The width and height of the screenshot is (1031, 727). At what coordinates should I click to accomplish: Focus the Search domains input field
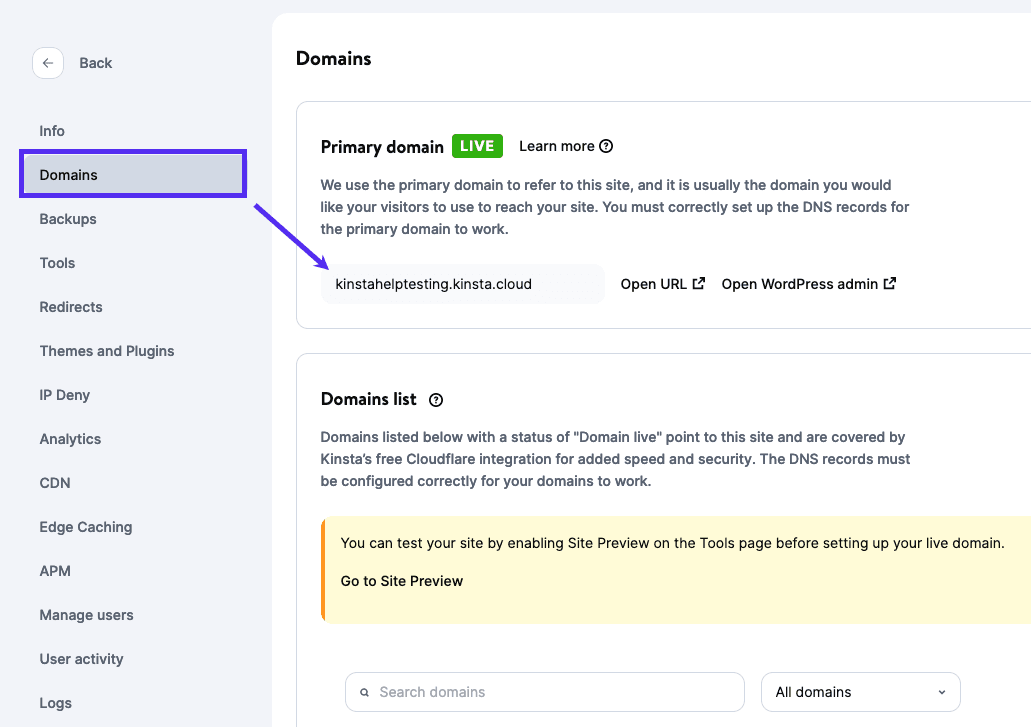(555, 692)
